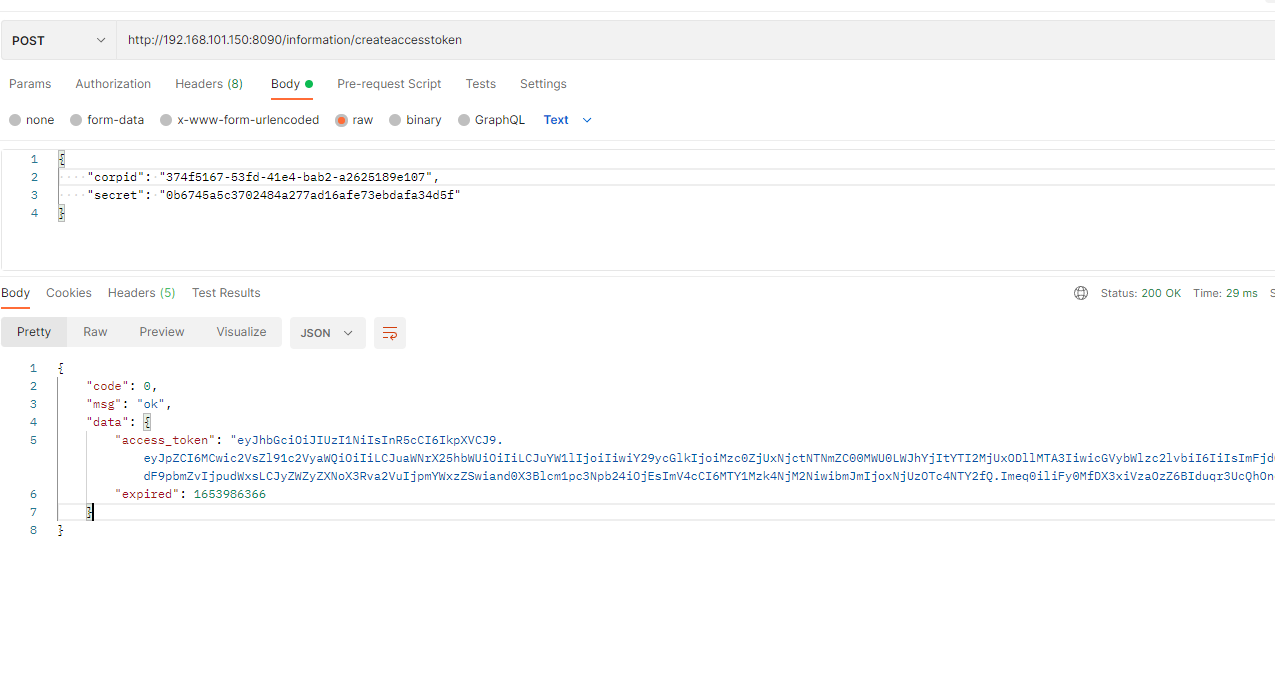Select the request Body tab
The image size is (1275, 675).
tap(292, 84)
